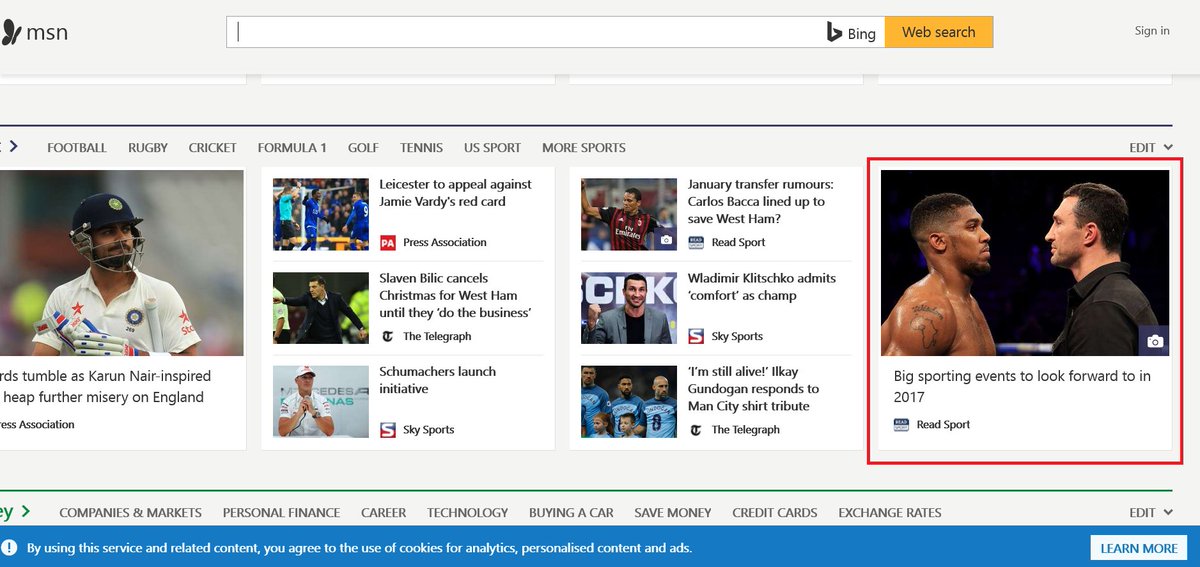Image resolution: width=1200 pixels, height=567 pixels.
Task: Click the cricketer batsman photo
Action: pyautogui.click(x=121, y=262)
